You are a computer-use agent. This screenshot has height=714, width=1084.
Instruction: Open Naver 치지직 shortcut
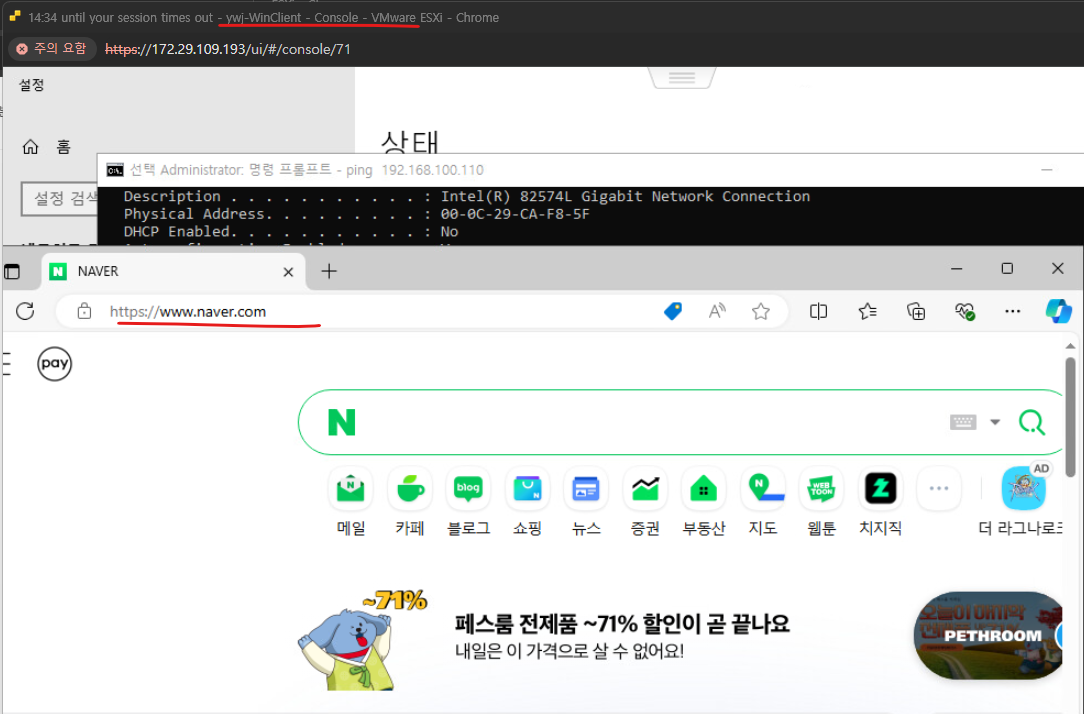(880, 502)
